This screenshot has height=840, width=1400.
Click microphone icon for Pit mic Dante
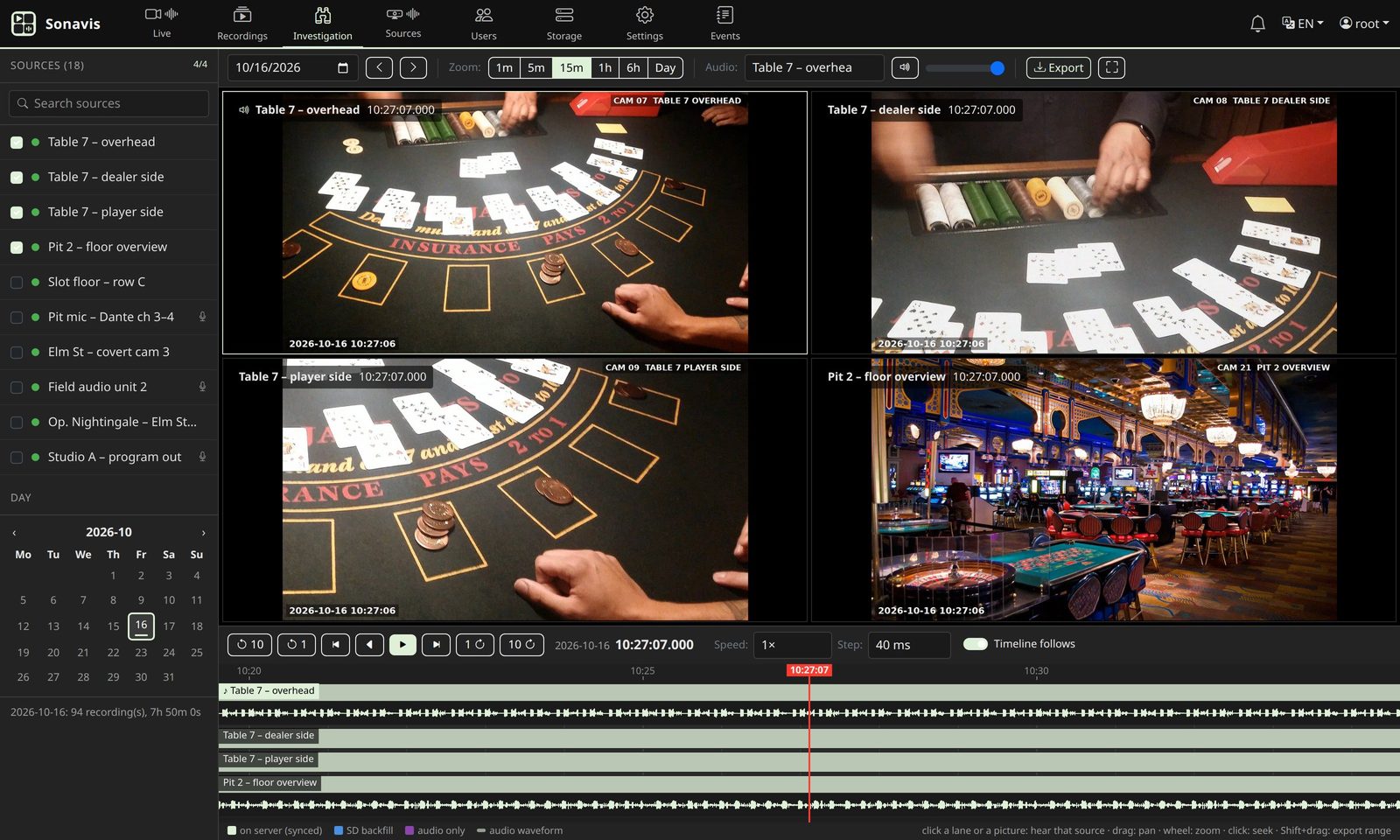click(202, 317)
